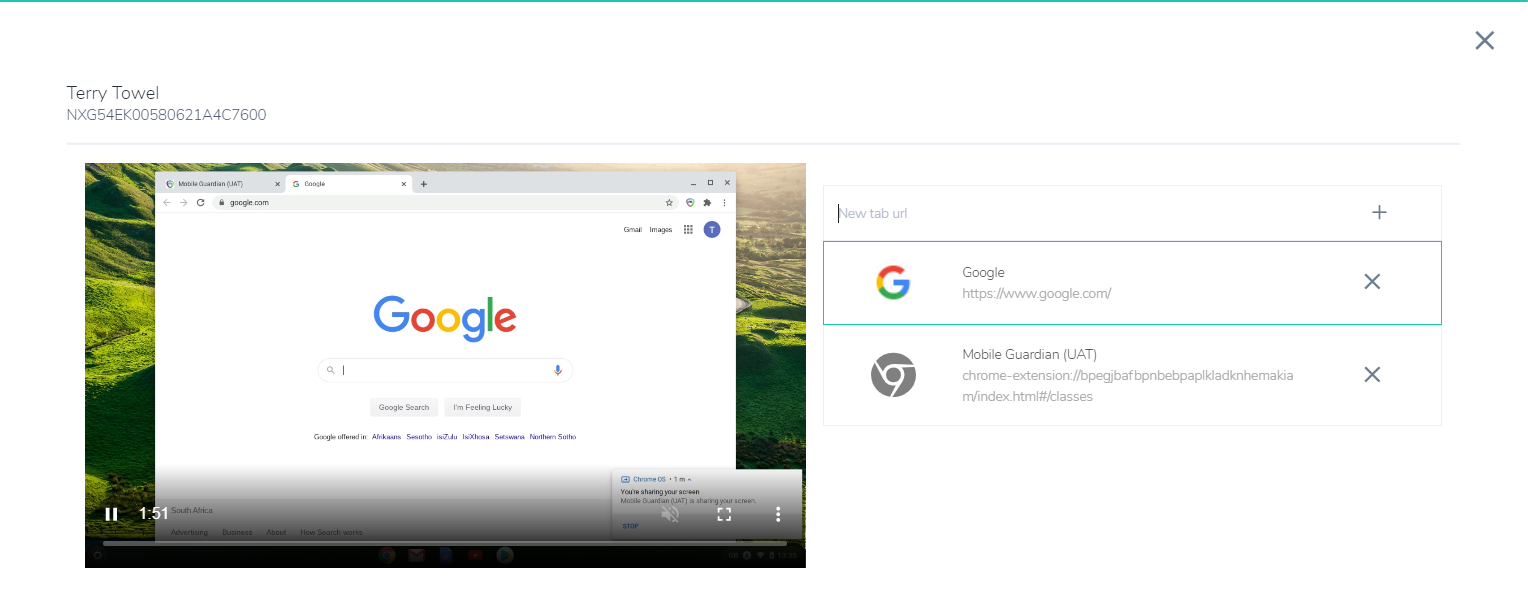Open the video in fullscreen
The height and width of the screenshot is (589, 1528).
click(x=724, y=514)
